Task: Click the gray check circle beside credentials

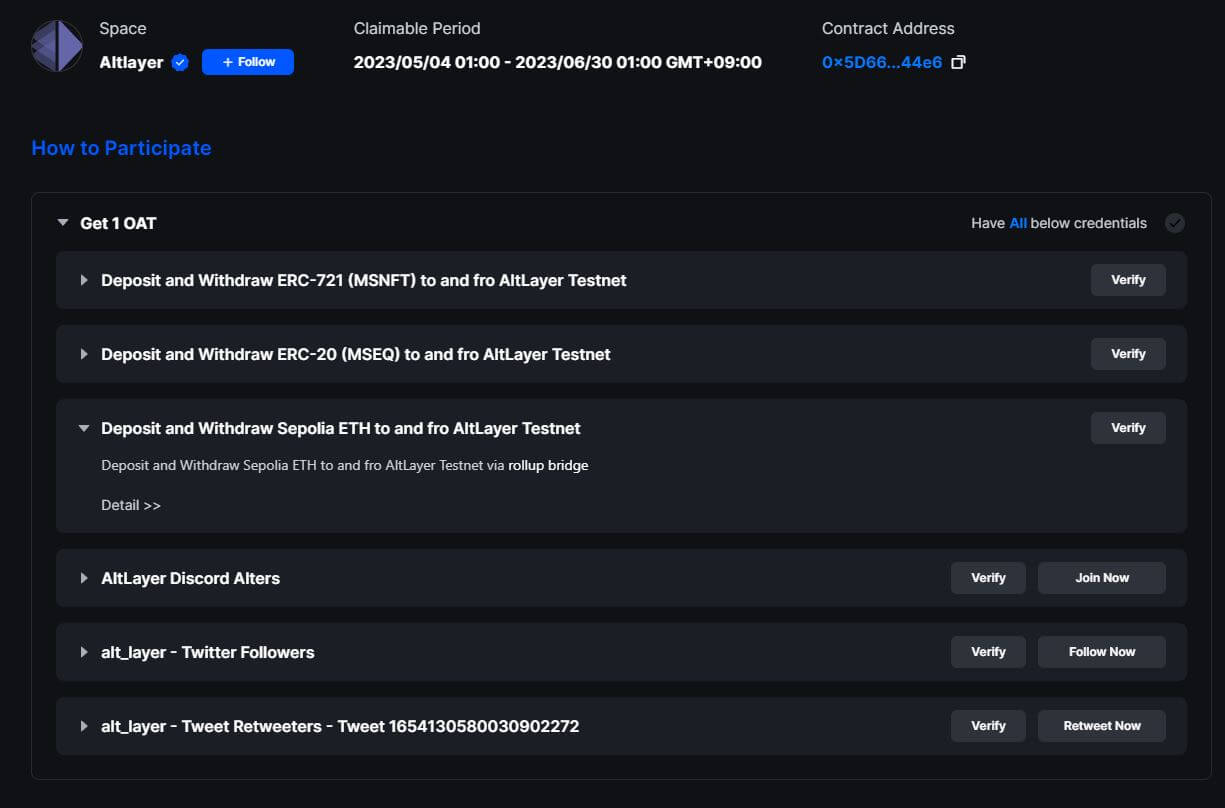Action: (x=1175, y=223)
